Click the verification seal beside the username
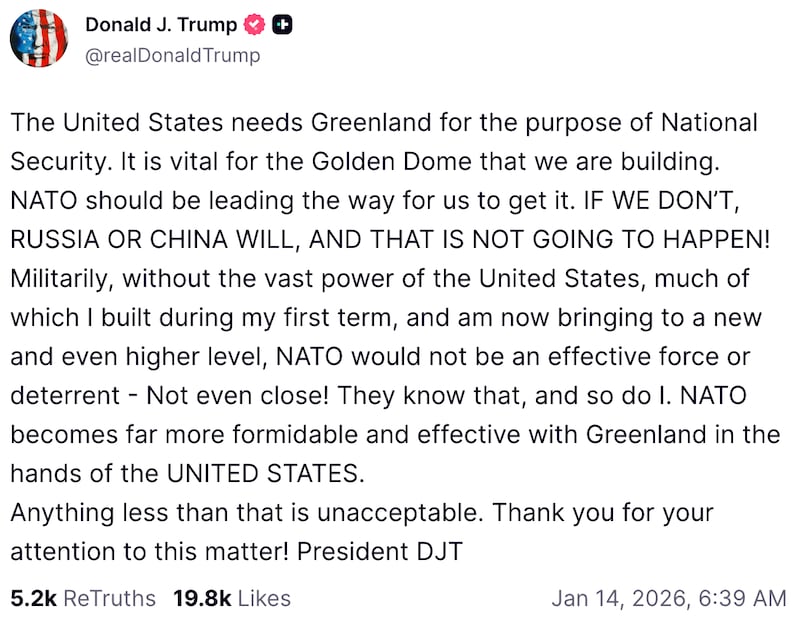This screenshot has width=800, height=627. pos(256,25)
